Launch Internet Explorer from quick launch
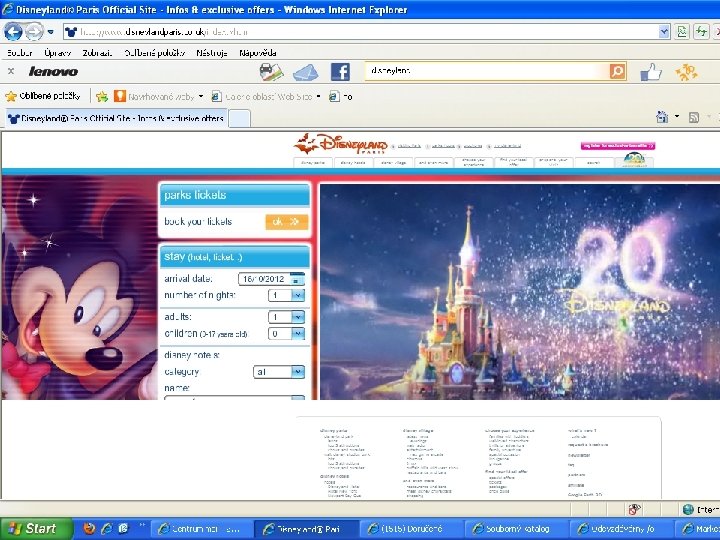 [x=107, y=529]
